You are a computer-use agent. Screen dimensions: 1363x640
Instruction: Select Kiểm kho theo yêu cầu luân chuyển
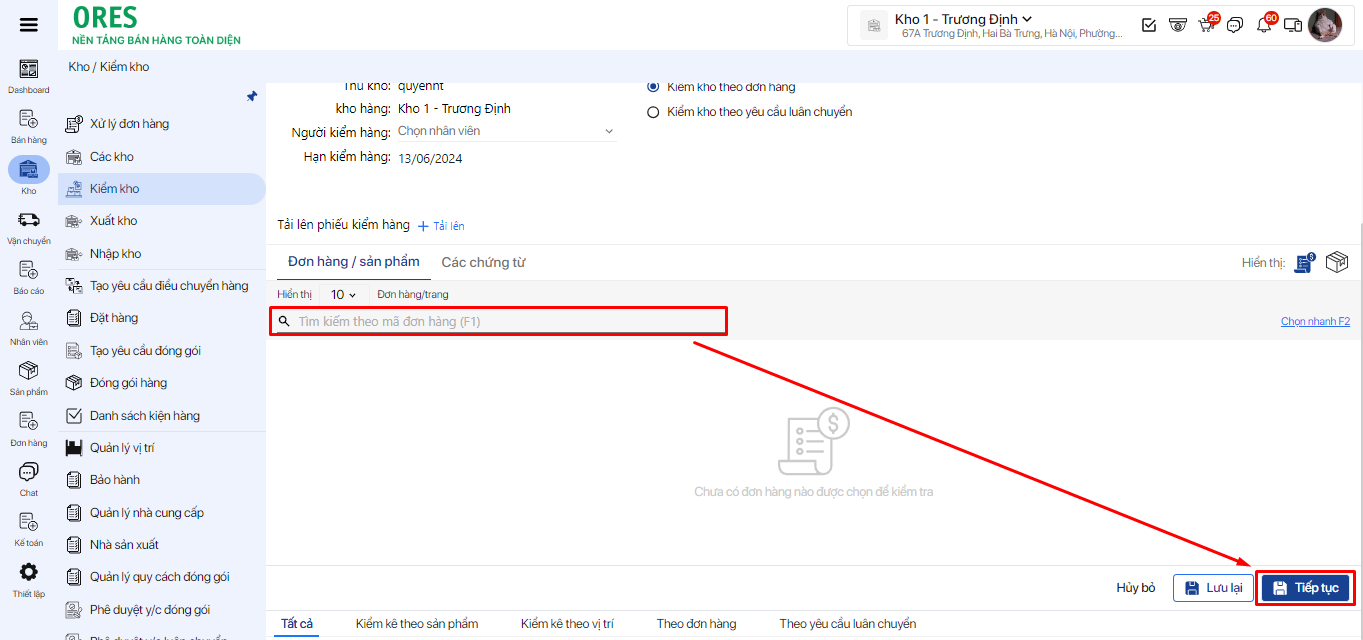pyautogui.click(x=654, y=112)
